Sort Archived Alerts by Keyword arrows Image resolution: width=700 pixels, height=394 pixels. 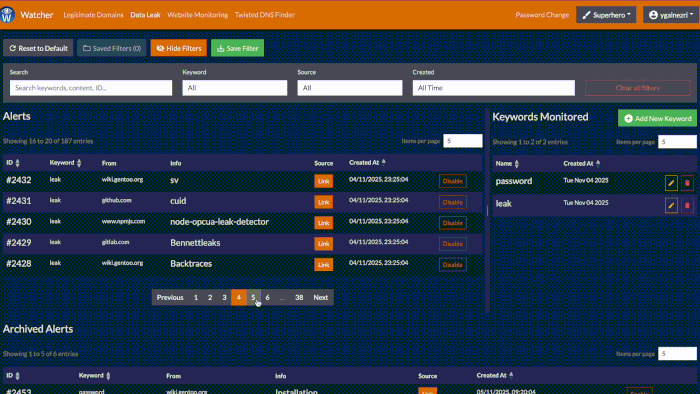[x=108, y=376]
